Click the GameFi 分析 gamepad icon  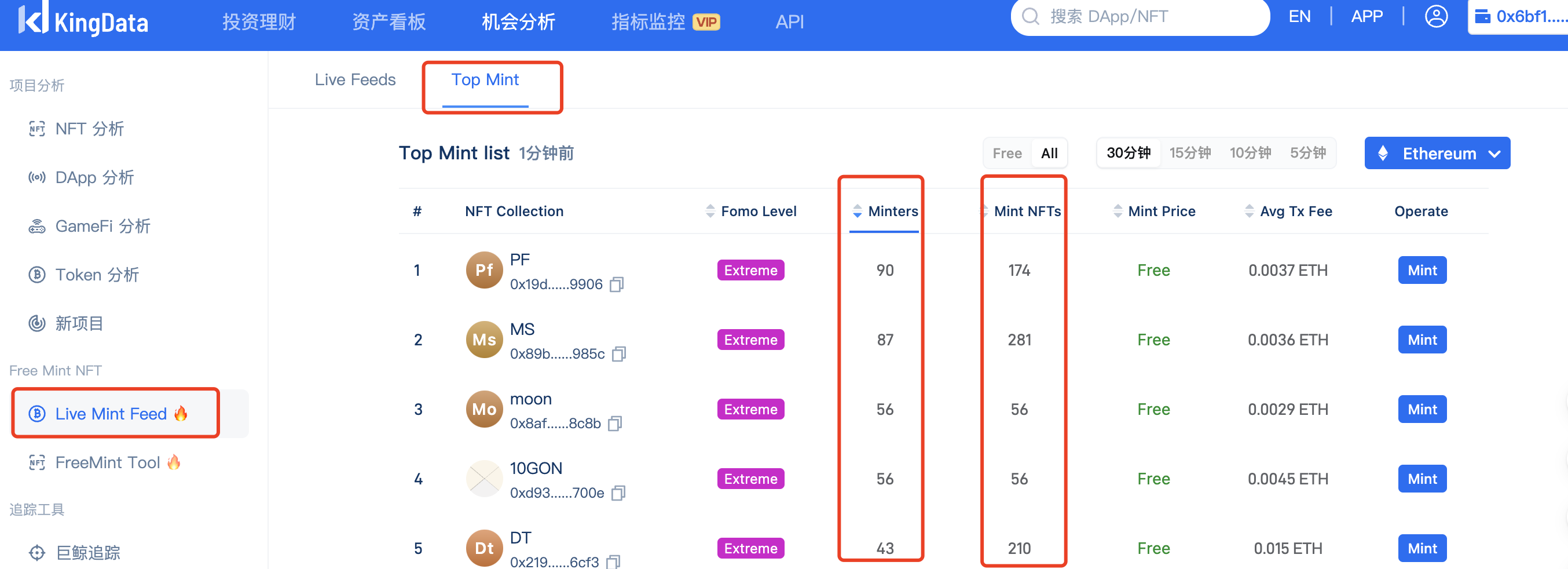(x=37, y=226)
